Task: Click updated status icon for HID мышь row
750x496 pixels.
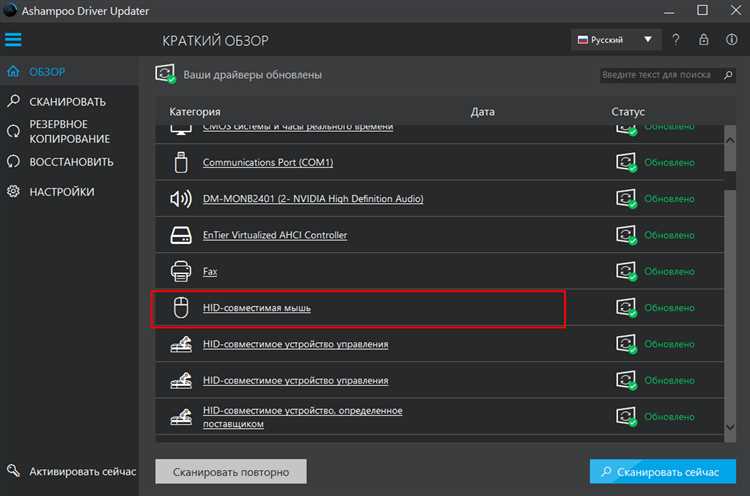Action: click(x=626, y=308)
